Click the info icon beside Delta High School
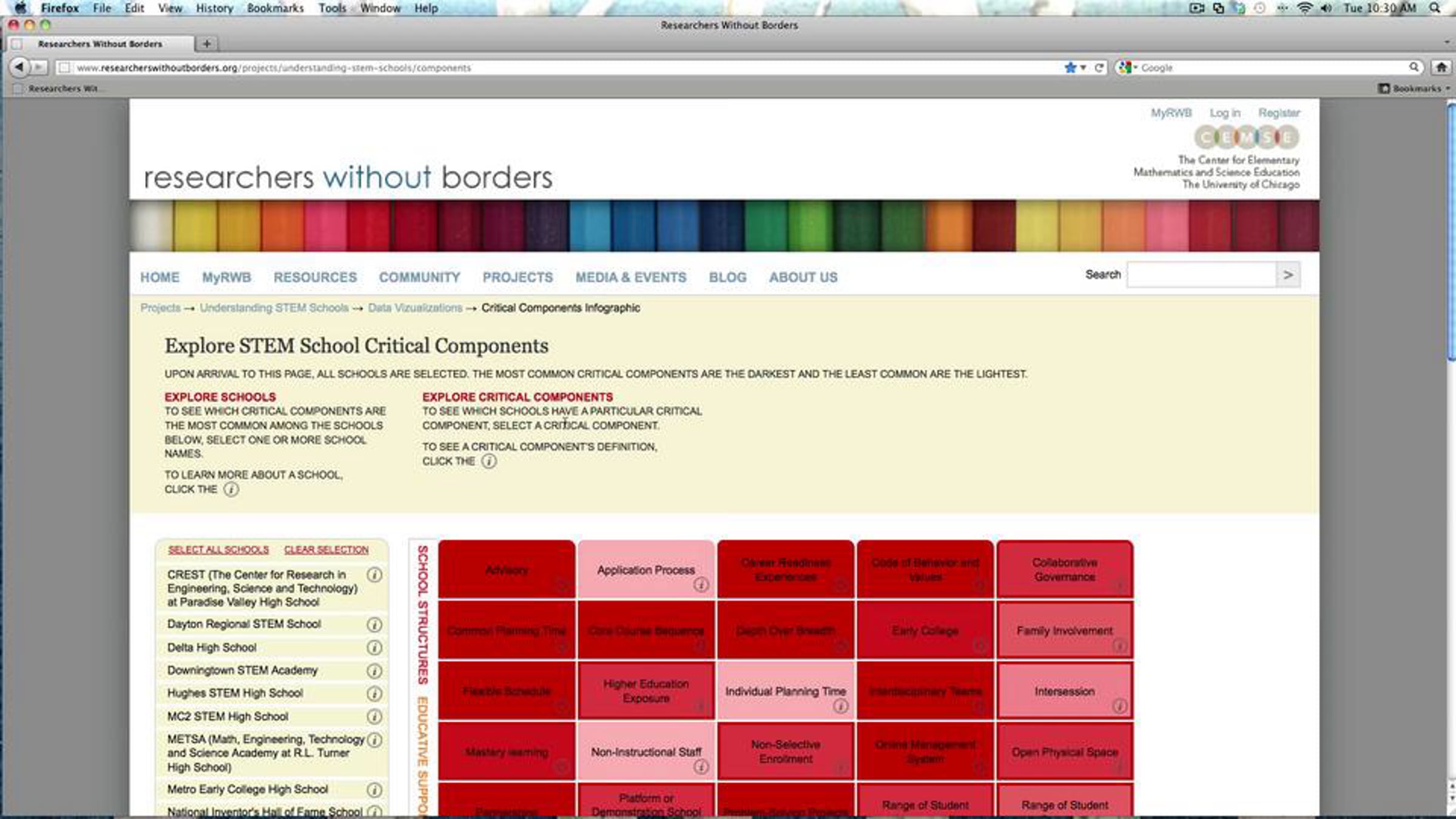Screen dimensions: 1456x819 (374, 648)
